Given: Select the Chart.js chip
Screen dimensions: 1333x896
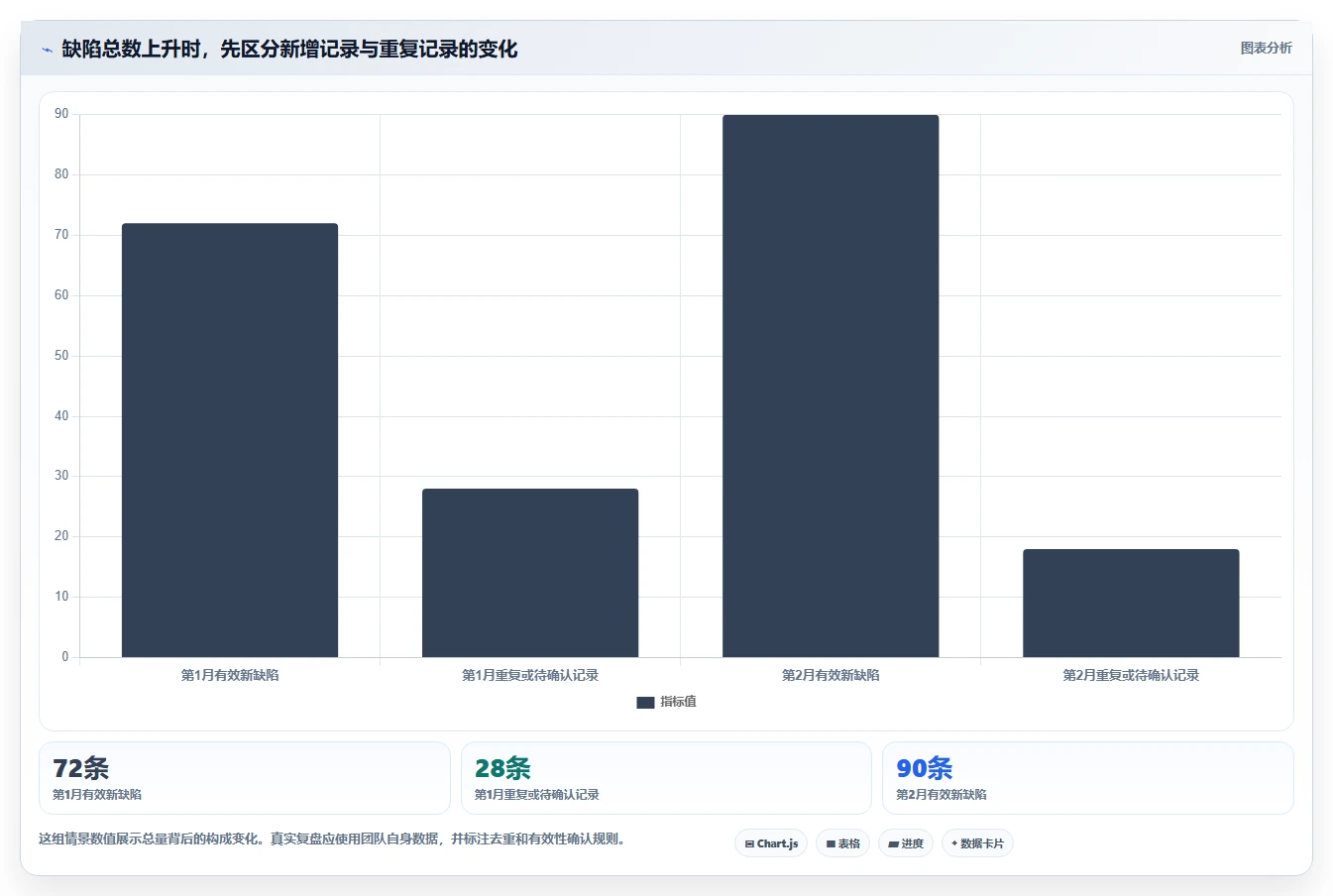Looking at the screenshot, I should (771, 843).
